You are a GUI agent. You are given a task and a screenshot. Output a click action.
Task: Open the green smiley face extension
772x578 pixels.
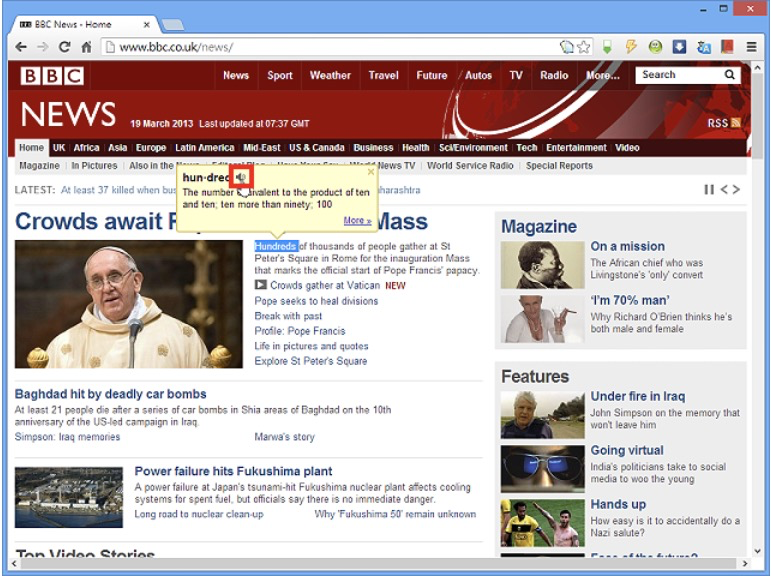pos(655,47)
